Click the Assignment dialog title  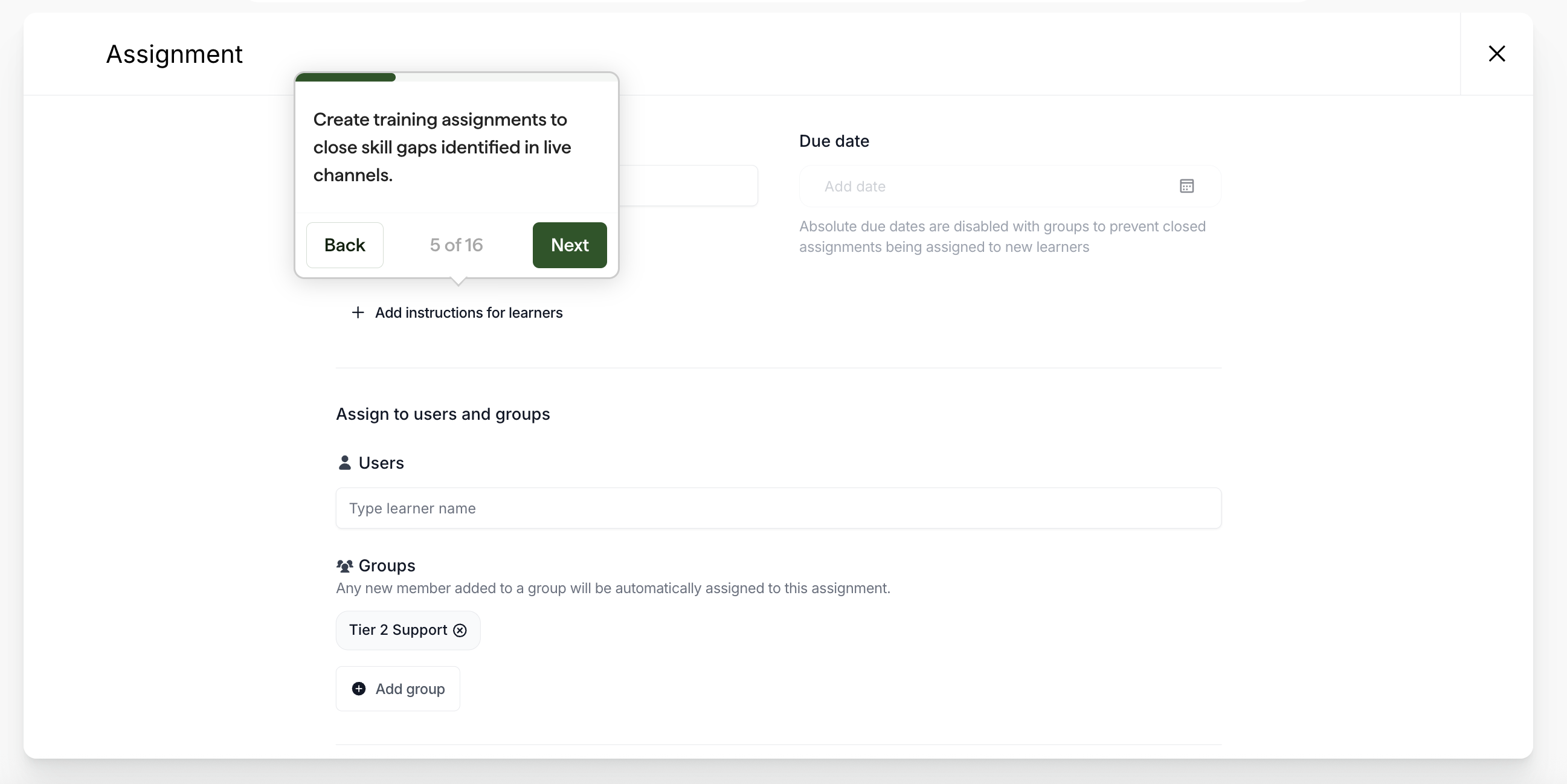(x=174, y=54)
